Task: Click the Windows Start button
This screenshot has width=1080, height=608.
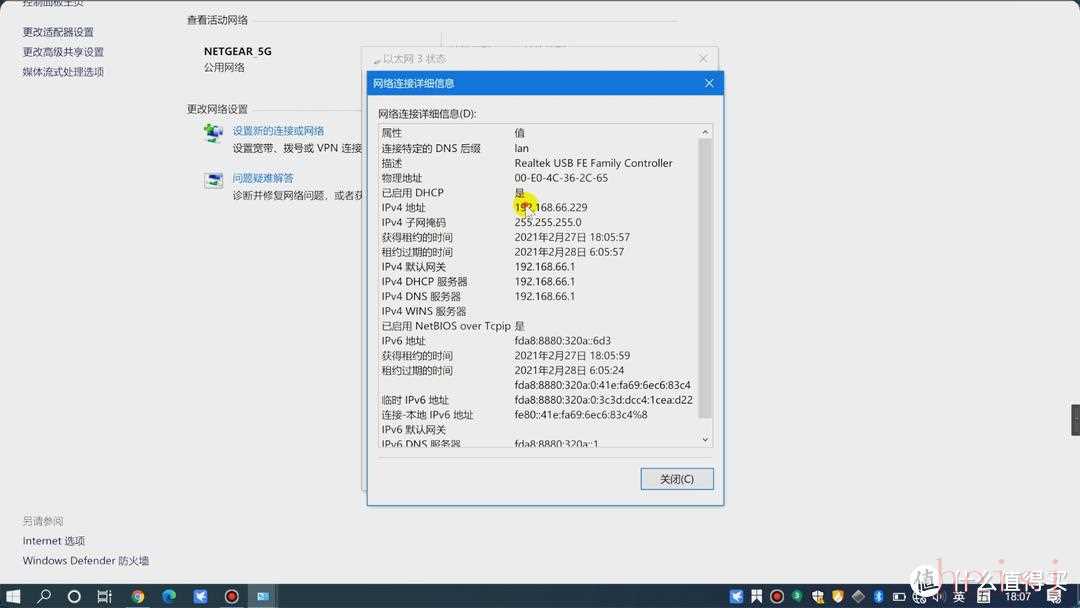Action: coord(14,596)
